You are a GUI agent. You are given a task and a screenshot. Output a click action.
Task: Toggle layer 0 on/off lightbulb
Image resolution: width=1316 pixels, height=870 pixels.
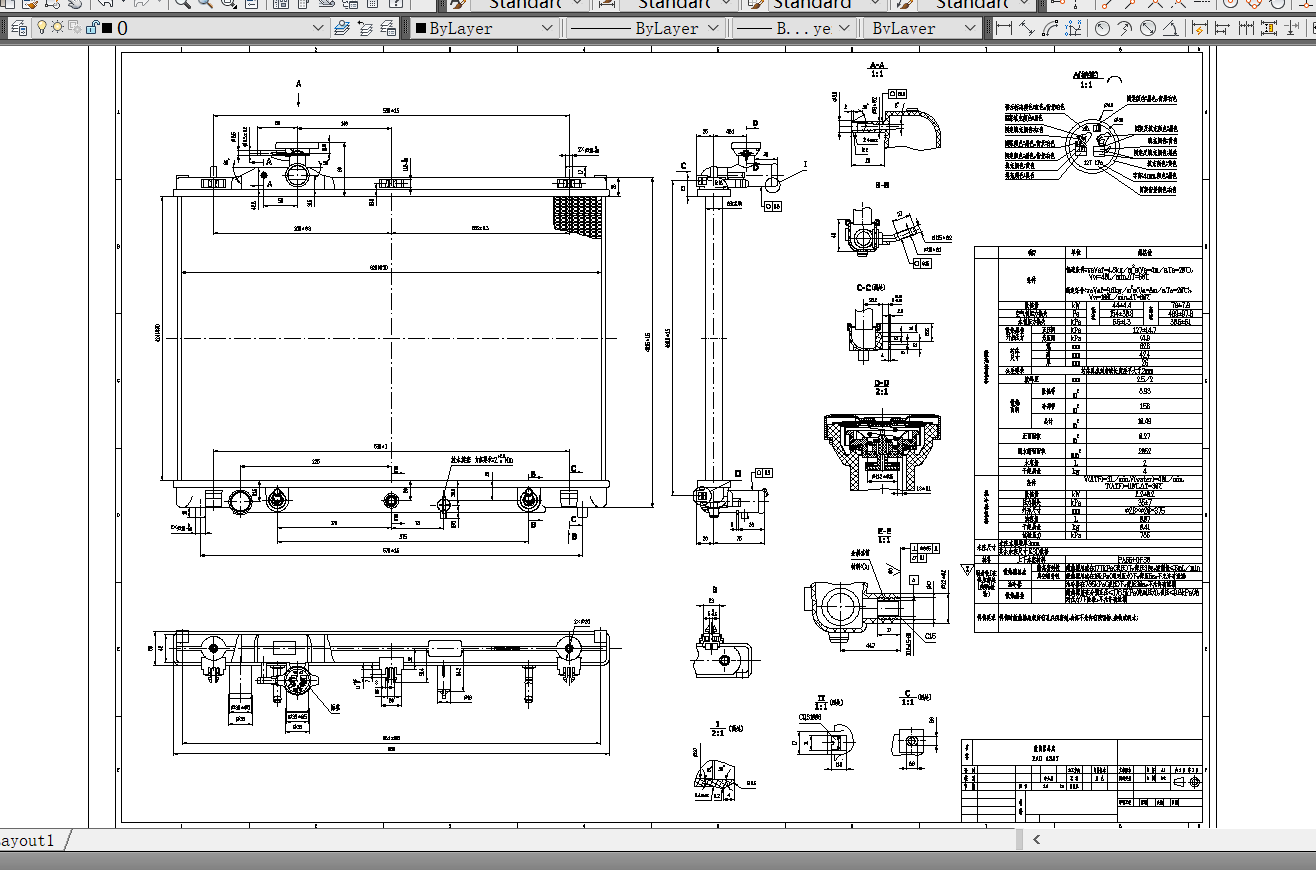pos(42,28)
